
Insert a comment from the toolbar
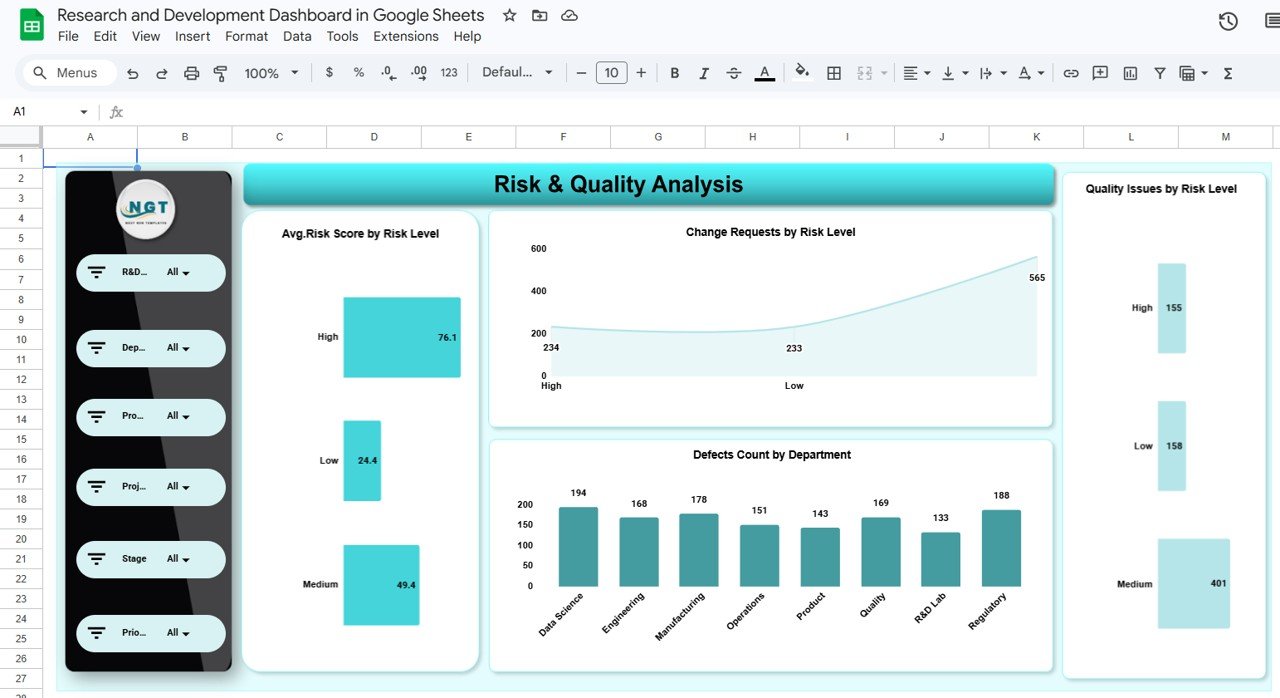pyautogui.click(x=1100, y=72)
